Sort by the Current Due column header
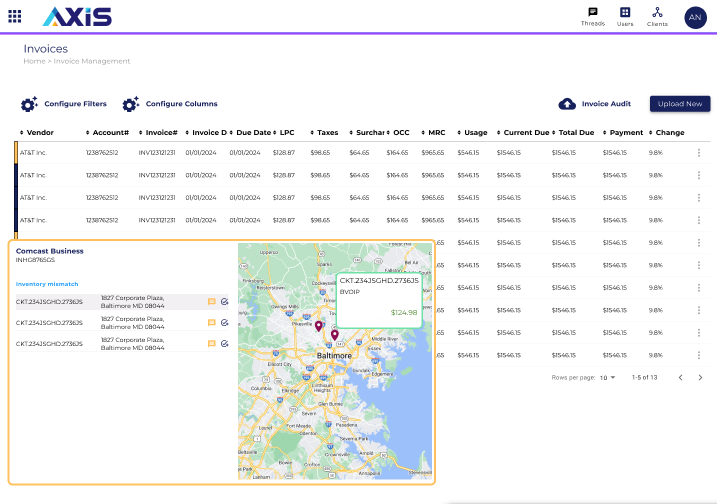This screenshot has width=717, height=504. [523, 133]
